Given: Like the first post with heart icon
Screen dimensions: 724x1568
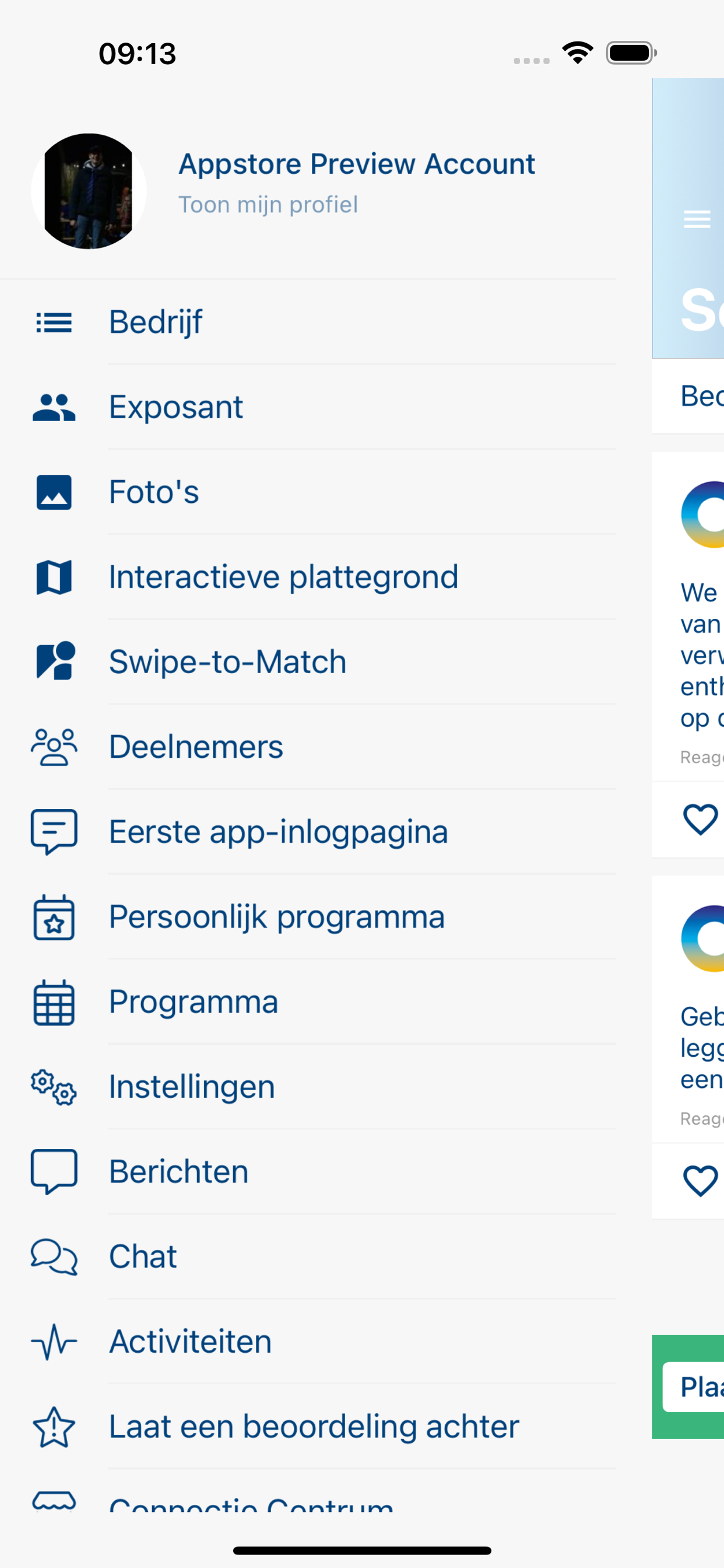Looking at the screenshot, I should [700, 820].
